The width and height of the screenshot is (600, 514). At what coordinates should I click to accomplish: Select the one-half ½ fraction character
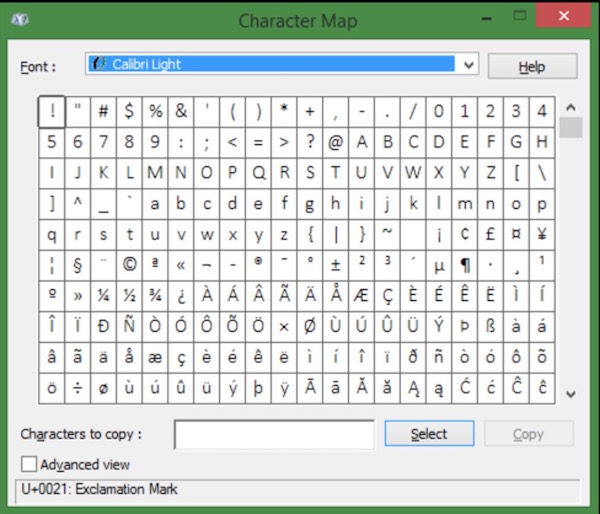[x=129, y=295]
